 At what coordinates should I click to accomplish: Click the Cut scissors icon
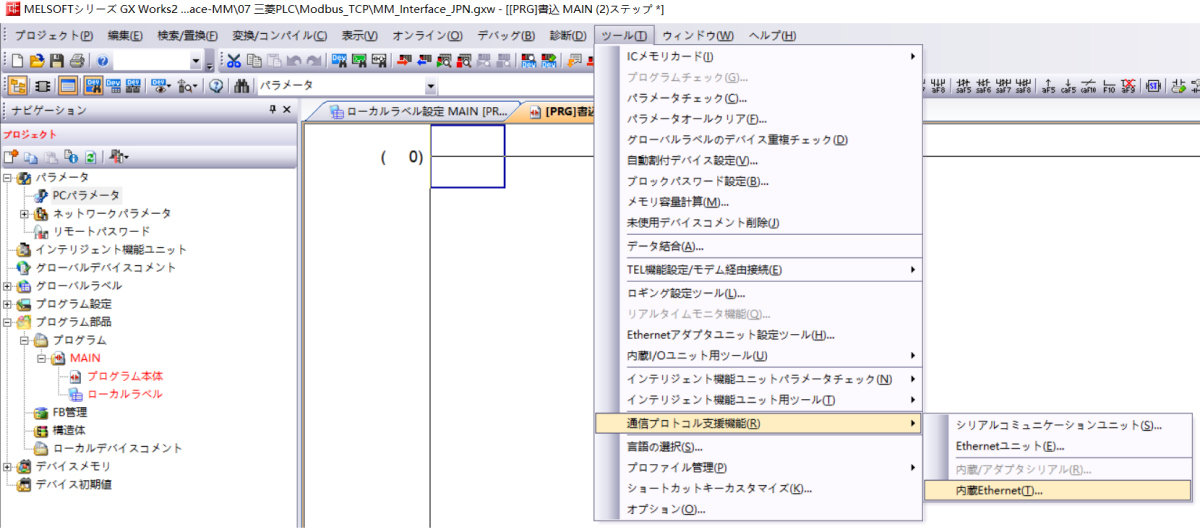pos(233,61)
